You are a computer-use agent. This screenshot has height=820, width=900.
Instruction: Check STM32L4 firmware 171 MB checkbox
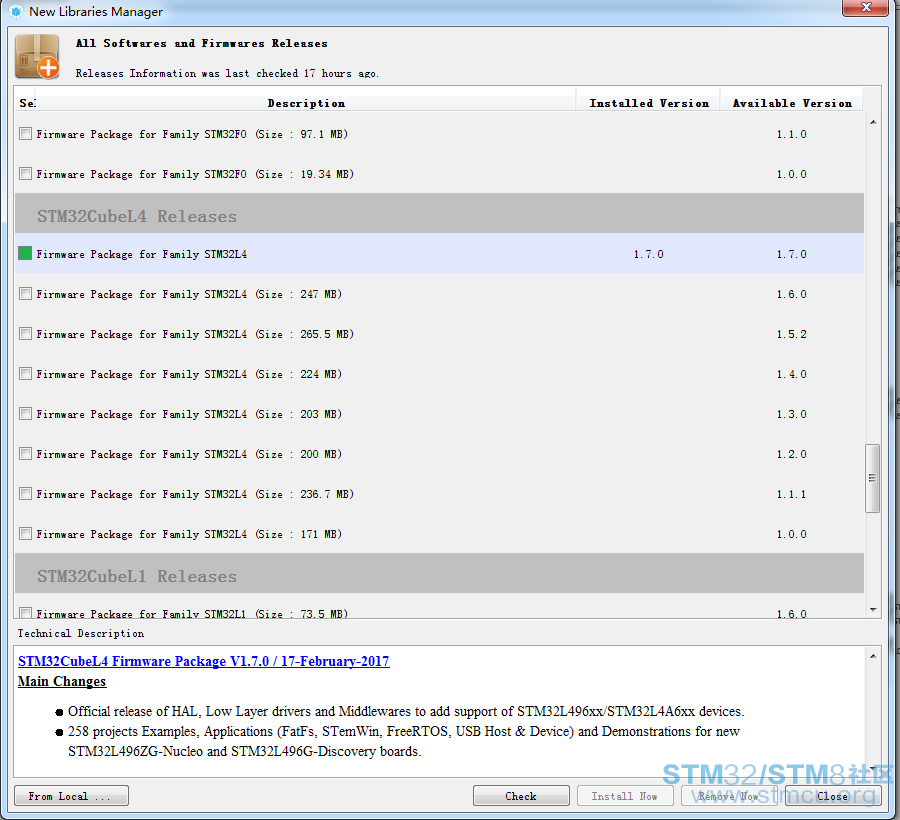coord(25,534)
